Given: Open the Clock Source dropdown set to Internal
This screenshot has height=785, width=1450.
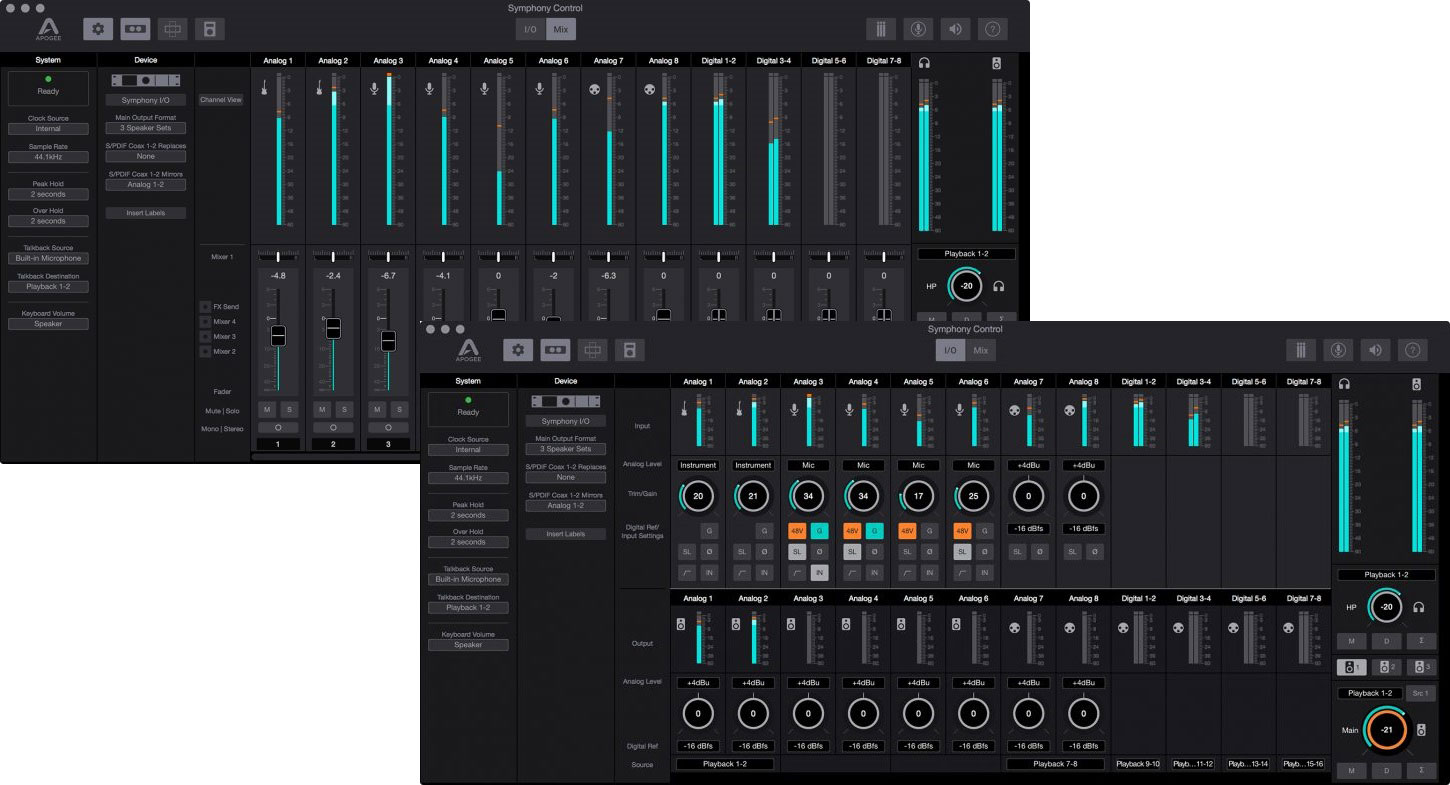Looking at the screenshot, I should pyautogui.click(x=467, y=450).
